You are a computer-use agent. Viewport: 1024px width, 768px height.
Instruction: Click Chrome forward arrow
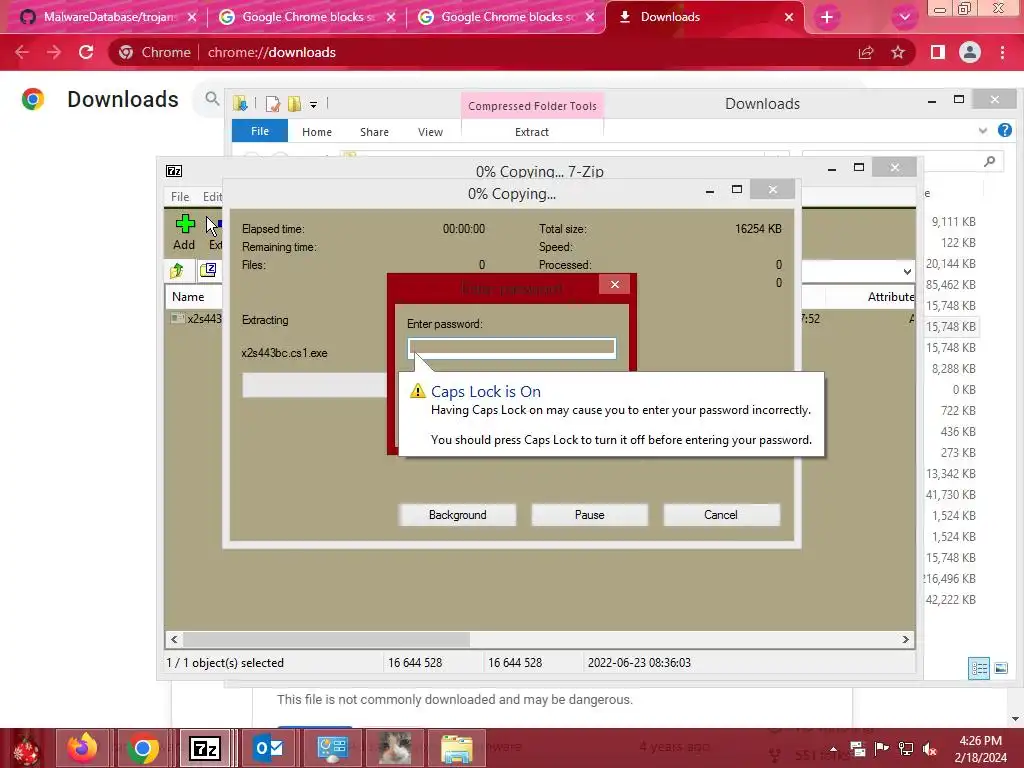pos(54,52)
